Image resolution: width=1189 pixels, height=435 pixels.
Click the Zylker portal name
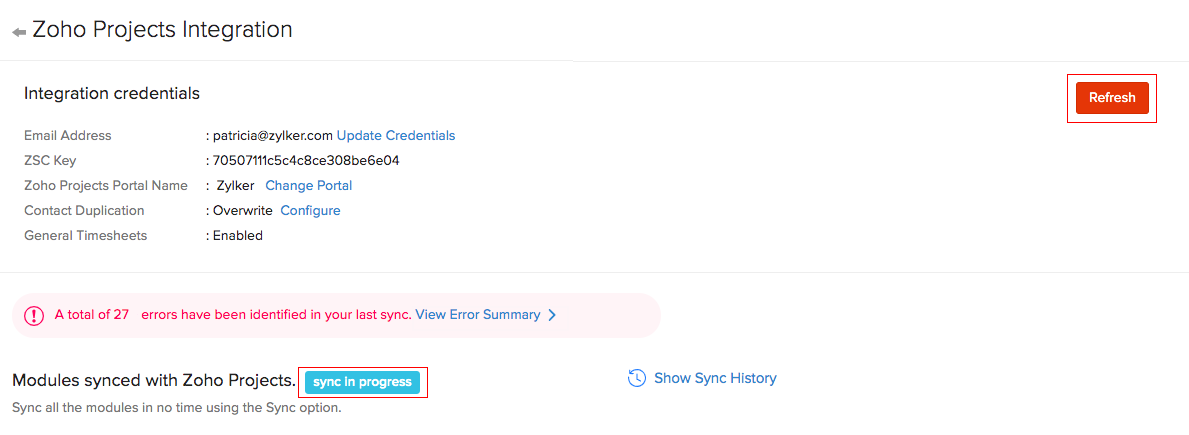pos(236,185)
